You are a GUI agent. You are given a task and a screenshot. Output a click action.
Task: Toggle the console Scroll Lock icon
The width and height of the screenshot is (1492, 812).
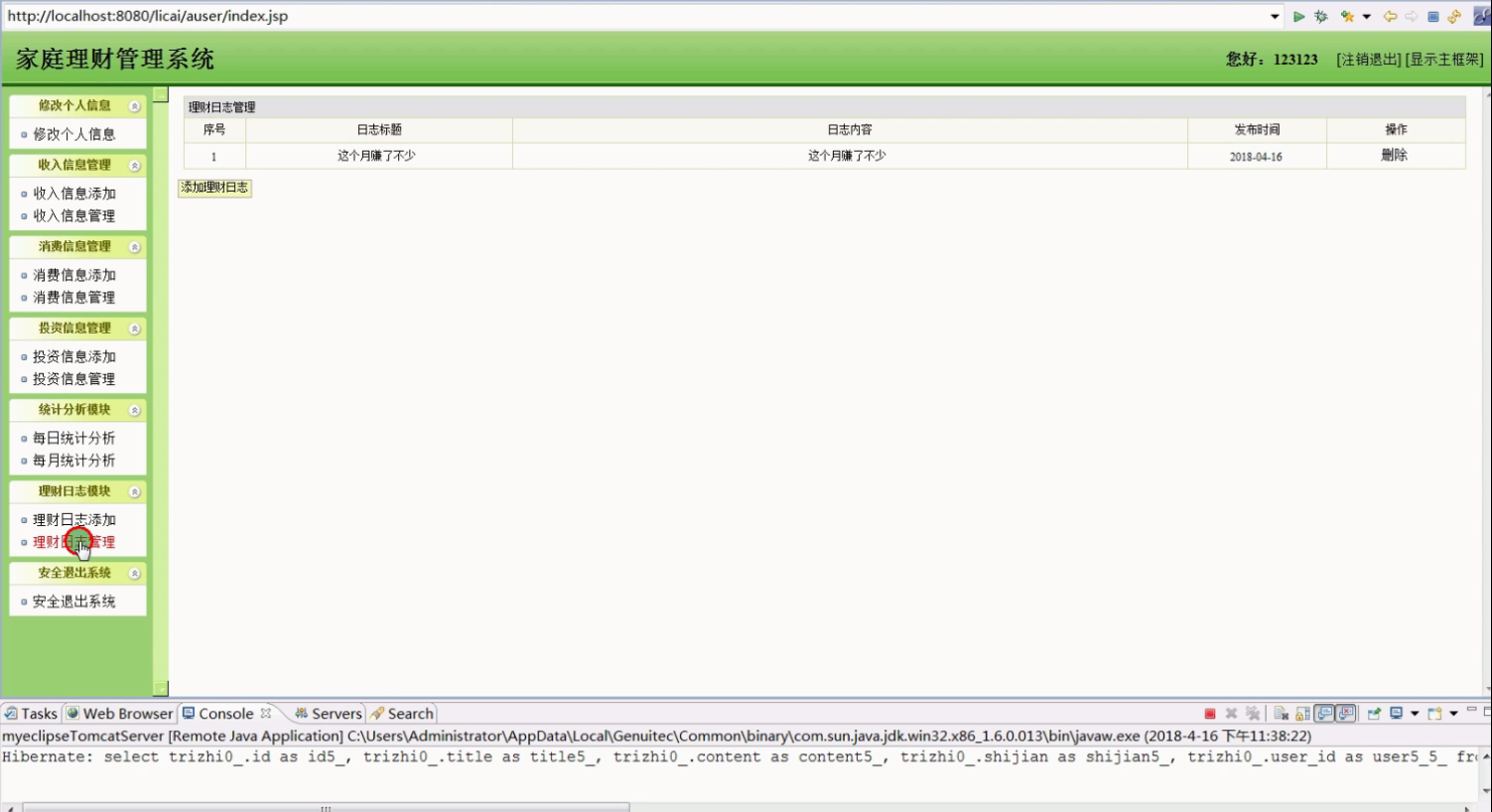click(1302, 714)
